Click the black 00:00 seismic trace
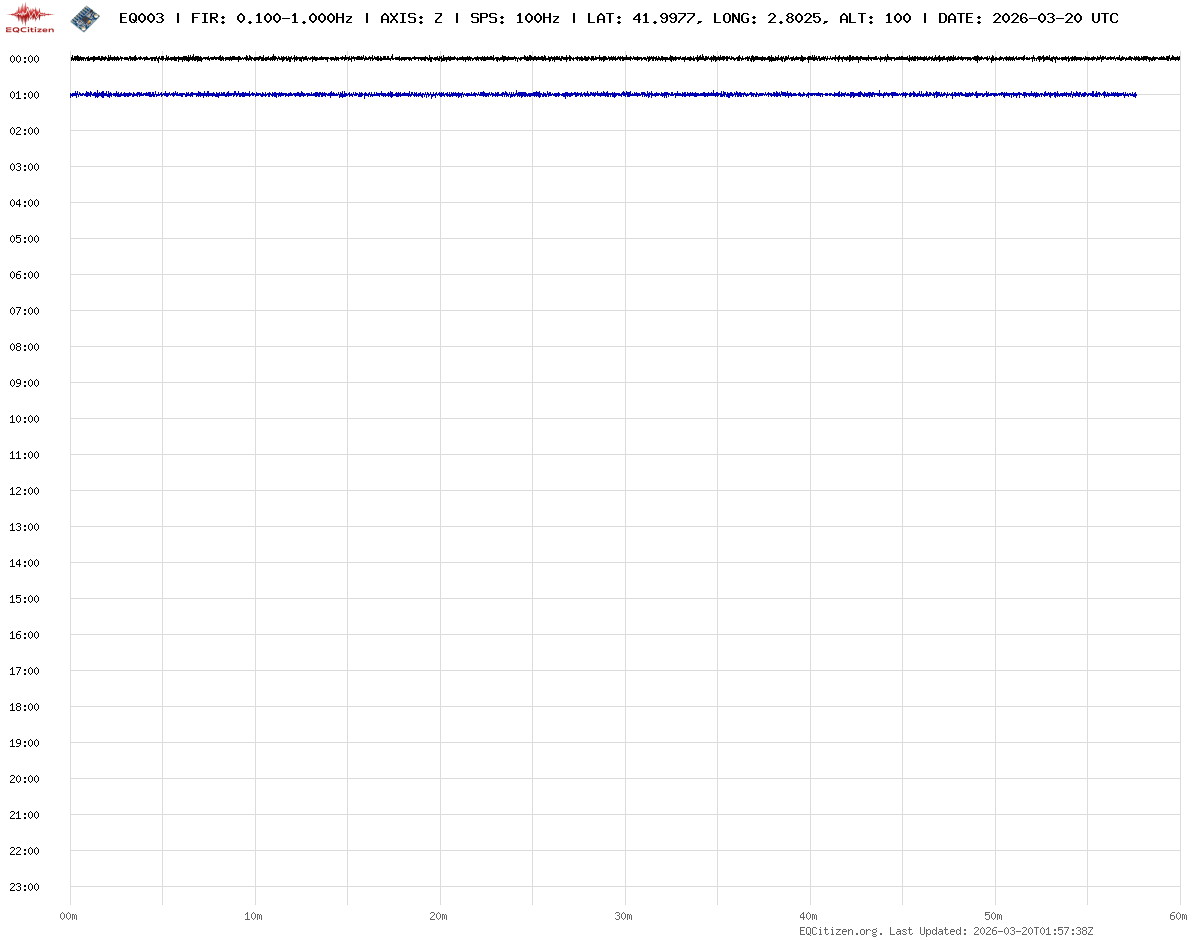 pos(600,59)
